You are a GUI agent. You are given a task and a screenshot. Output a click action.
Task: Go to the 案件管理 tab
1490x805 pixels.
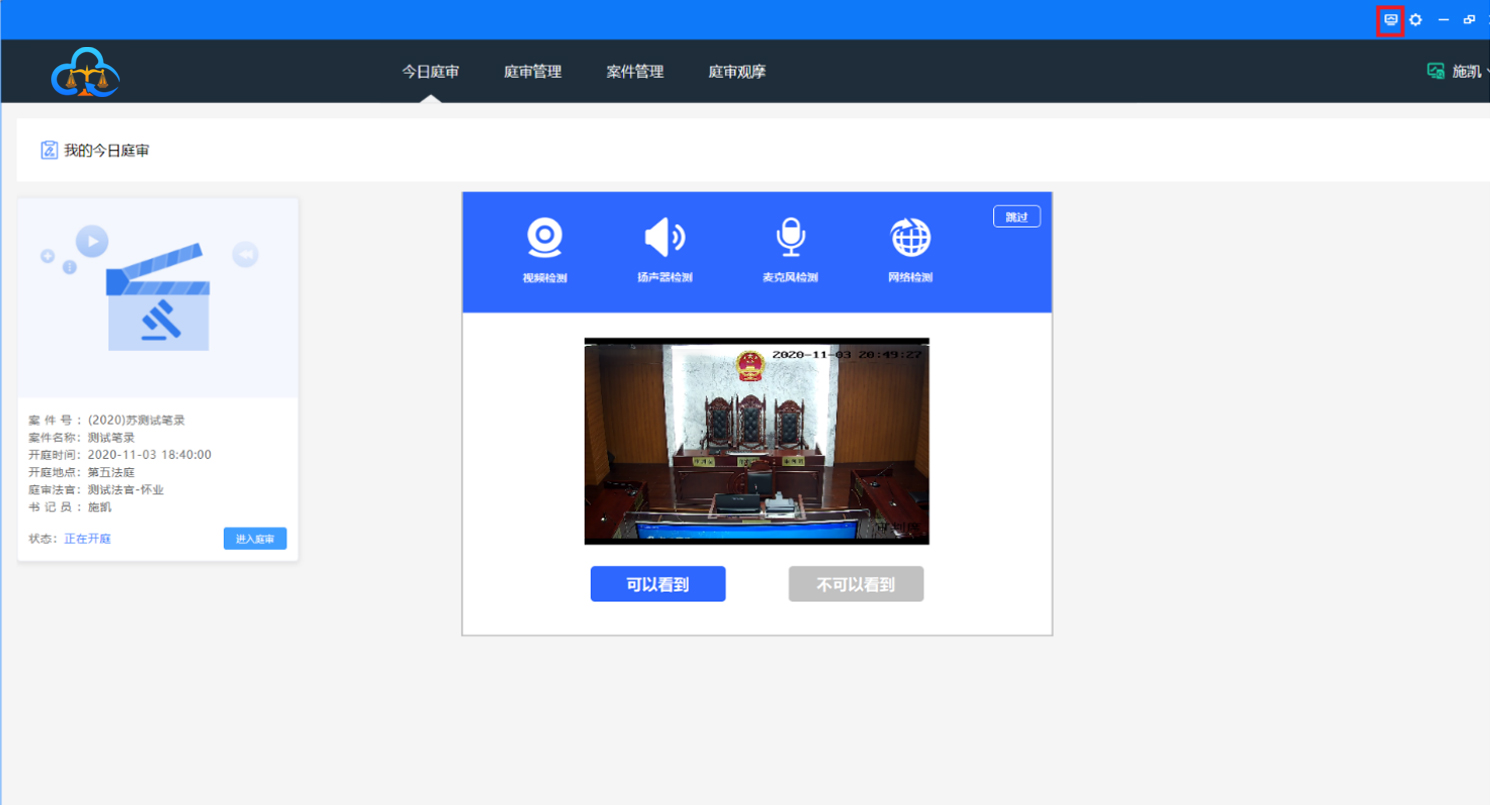(x=635, y=71)
